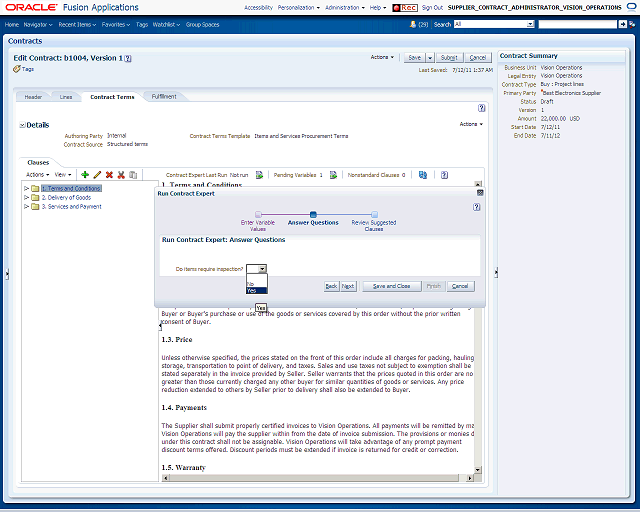Expand Services and Payment tree node
This screenshot has height=512, width=640.
click(26, 207)
